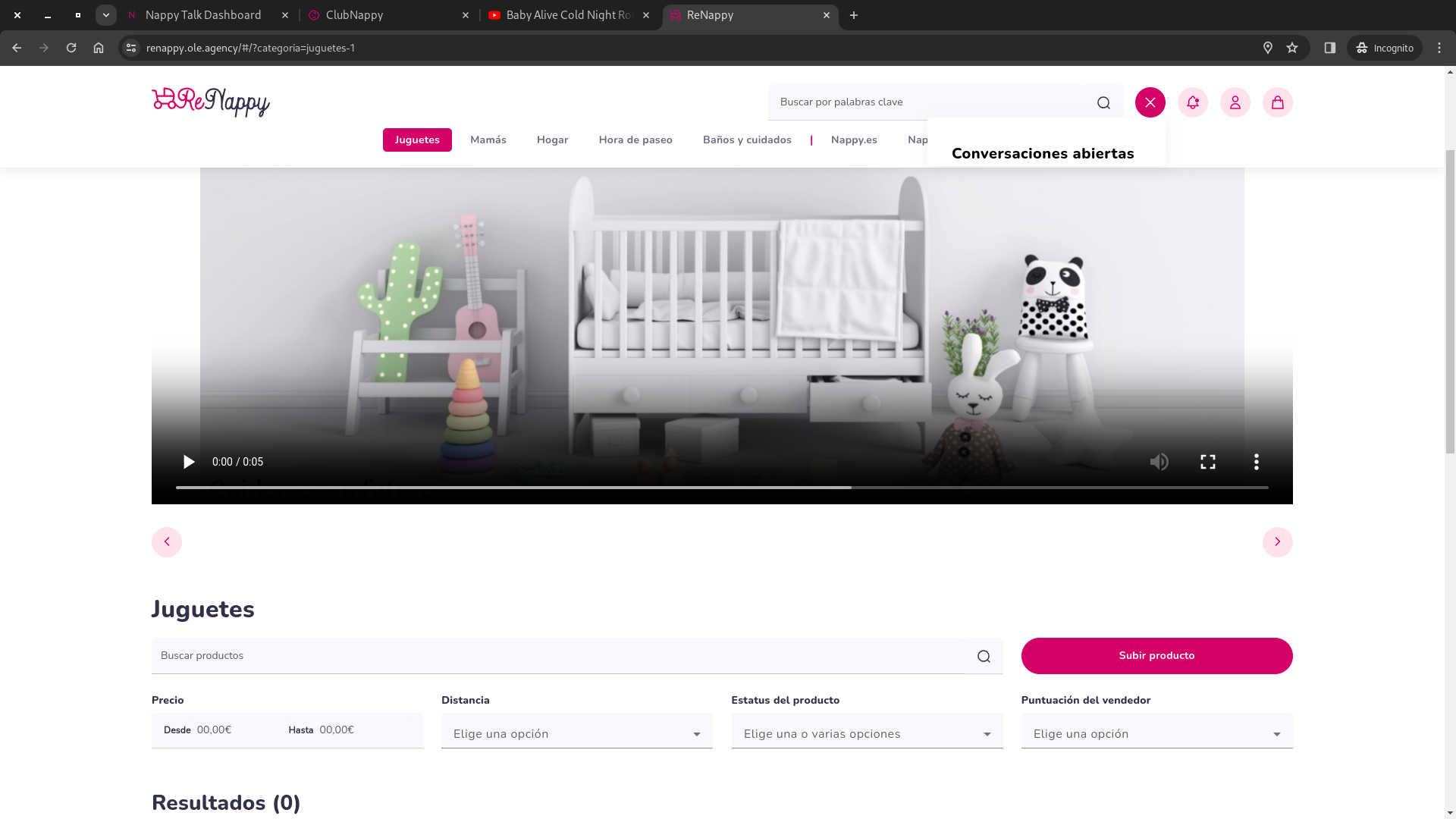Image resolution: width=1456 pixels, height=819 pixels.
Task: Open the Nappy.es link
Action: point(853,140)
